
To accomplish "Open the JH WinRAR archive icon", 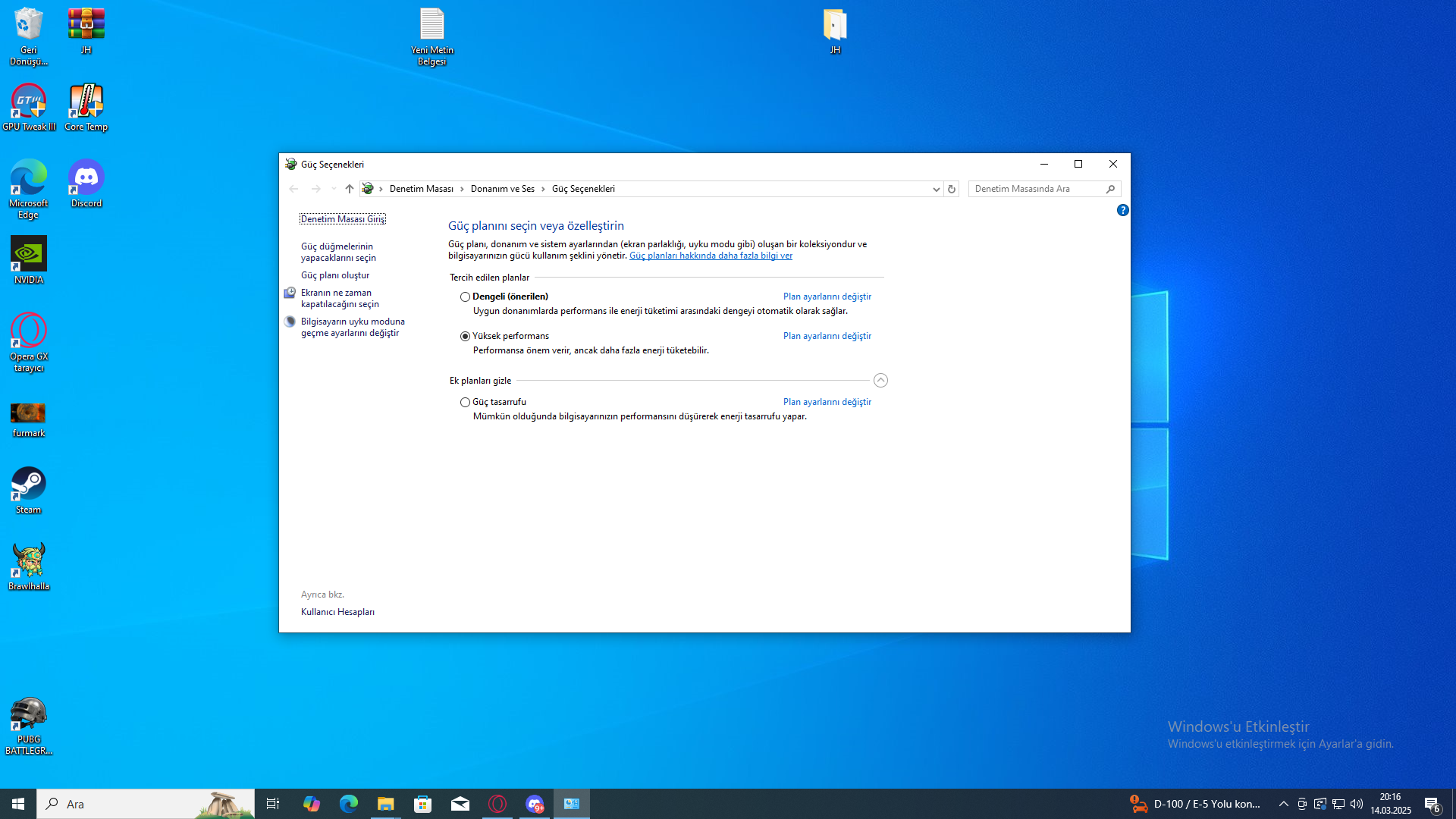I will coord(86,31).
